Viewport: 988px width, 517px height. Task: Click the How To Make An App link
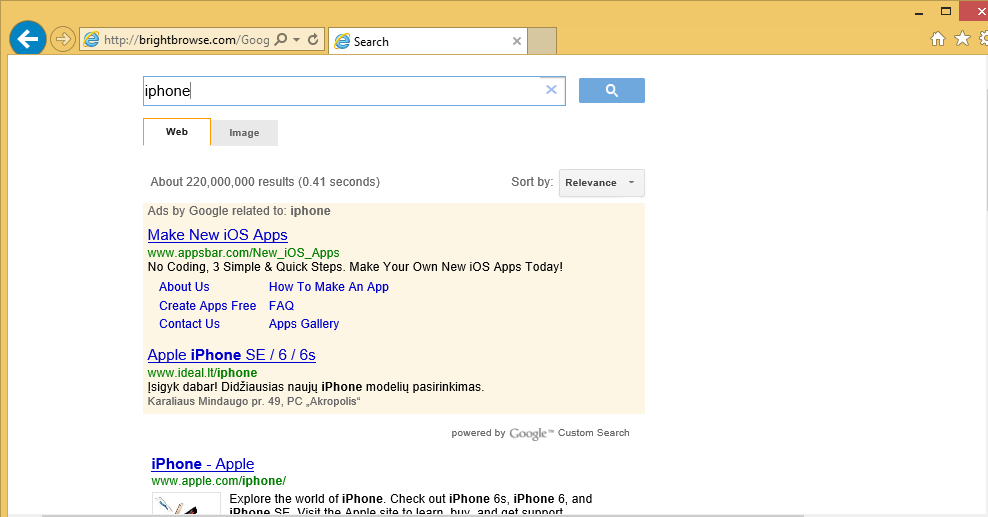[x=328, y=287]
